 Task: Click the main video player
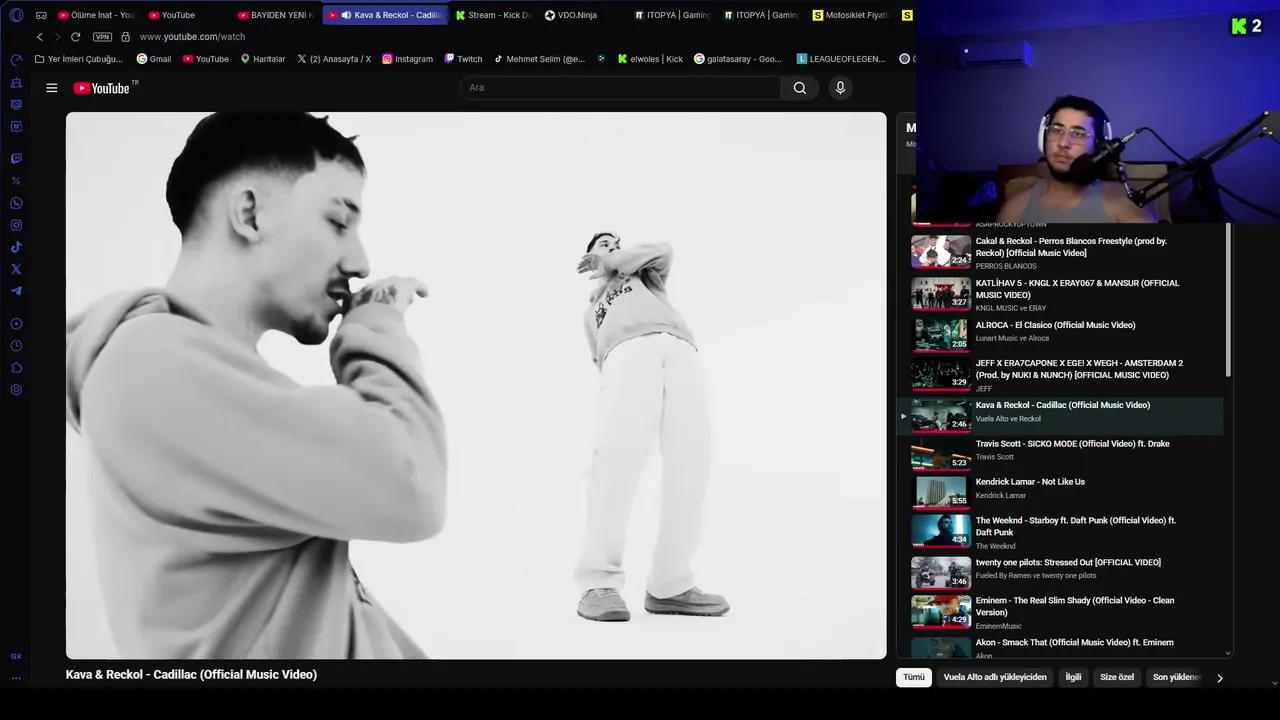click(476, 385)
